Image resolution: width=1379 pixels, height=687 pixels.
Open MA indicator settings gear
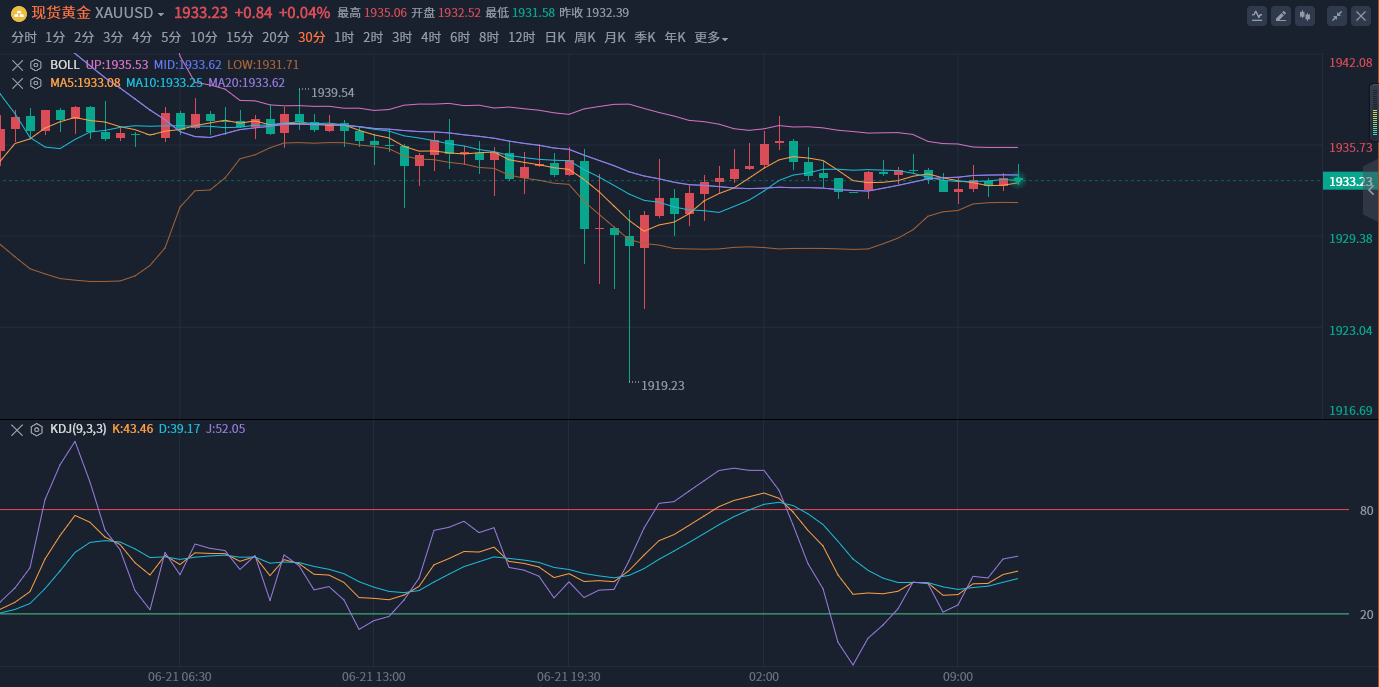point(36,83)
